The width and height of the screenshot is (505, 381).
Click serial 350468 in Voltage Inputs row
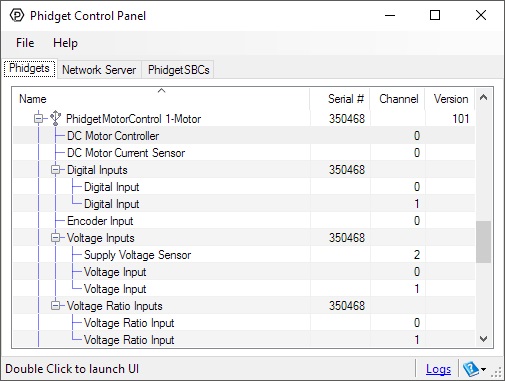347,238
